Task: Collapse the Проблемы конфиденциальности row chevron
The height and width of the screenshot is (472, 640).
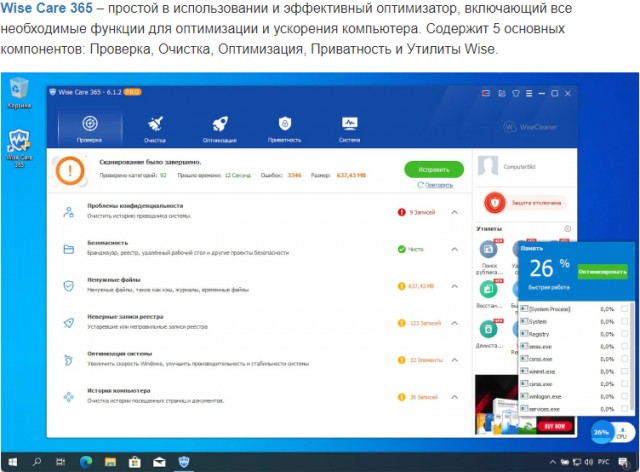Action: (454, 212)
